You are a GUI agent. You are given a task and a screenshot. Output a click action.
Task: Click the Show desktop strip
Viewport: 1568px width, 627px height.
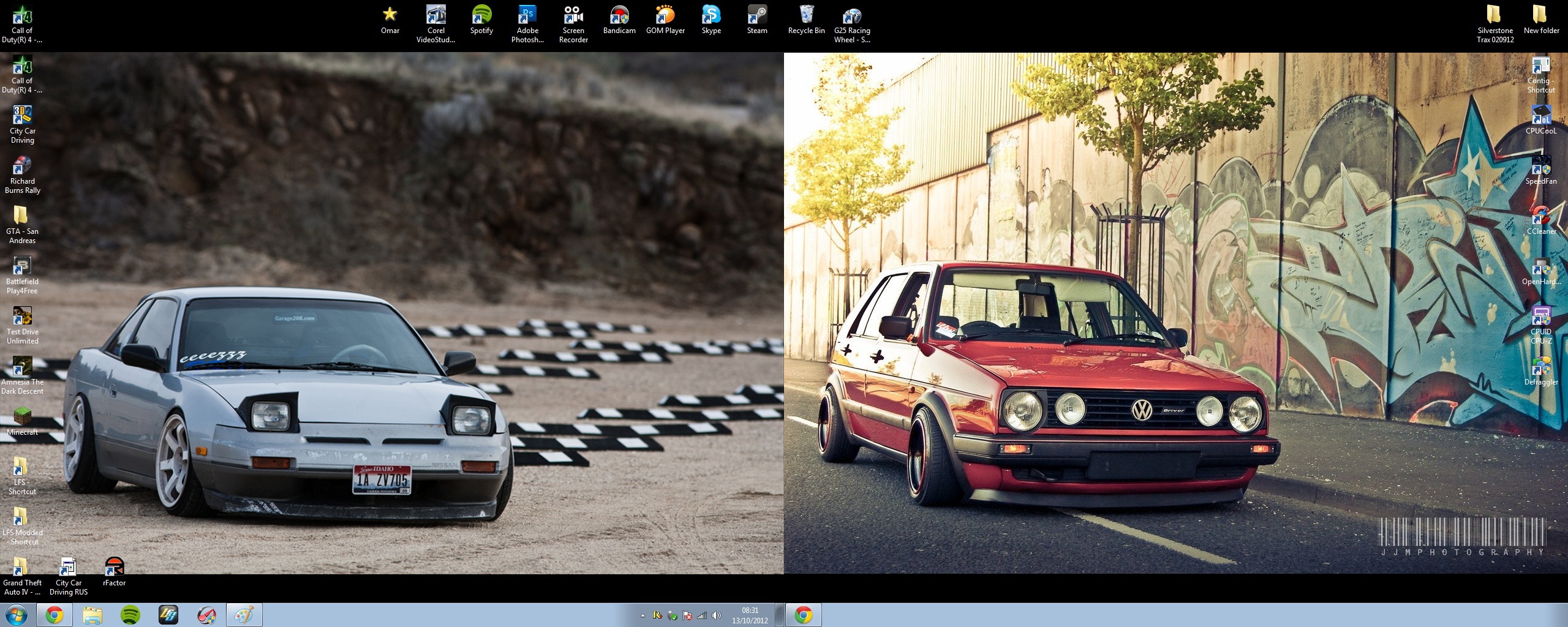pos(780,615)
